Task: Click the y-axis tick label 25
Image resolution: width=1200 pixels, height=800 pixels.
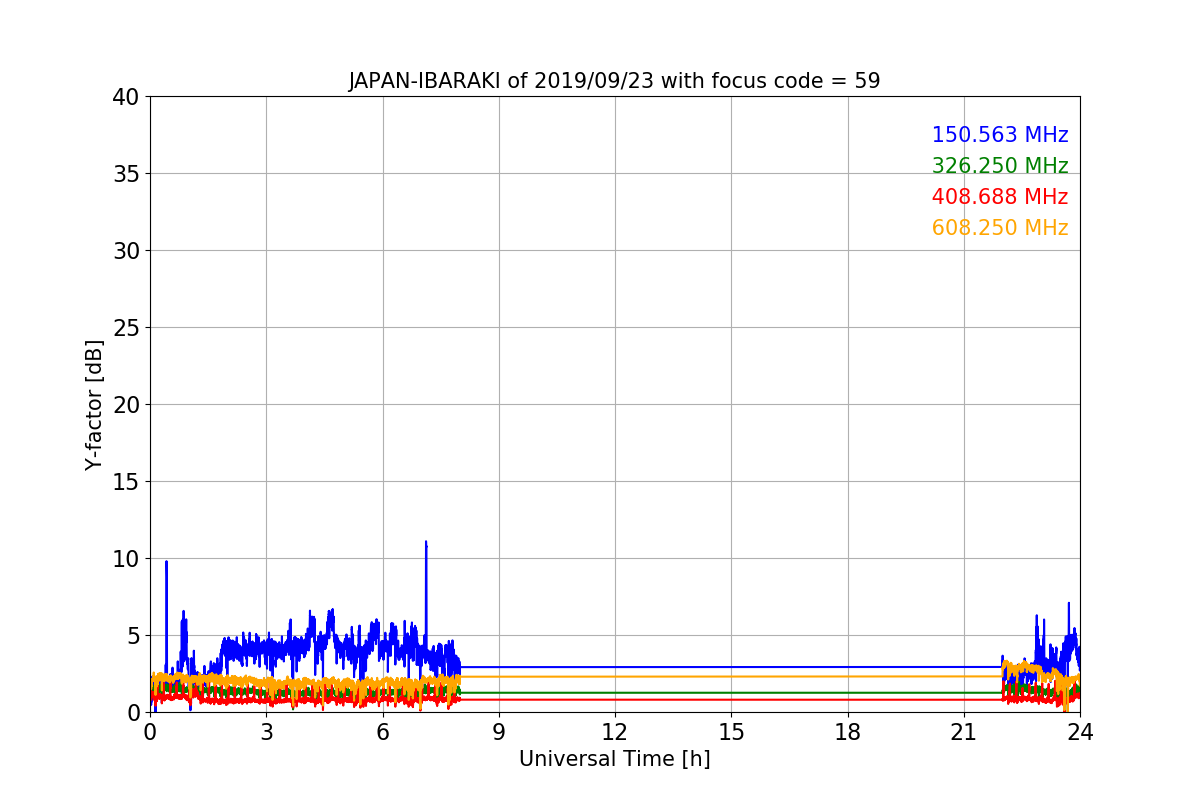Action: (x=125, y=328)
